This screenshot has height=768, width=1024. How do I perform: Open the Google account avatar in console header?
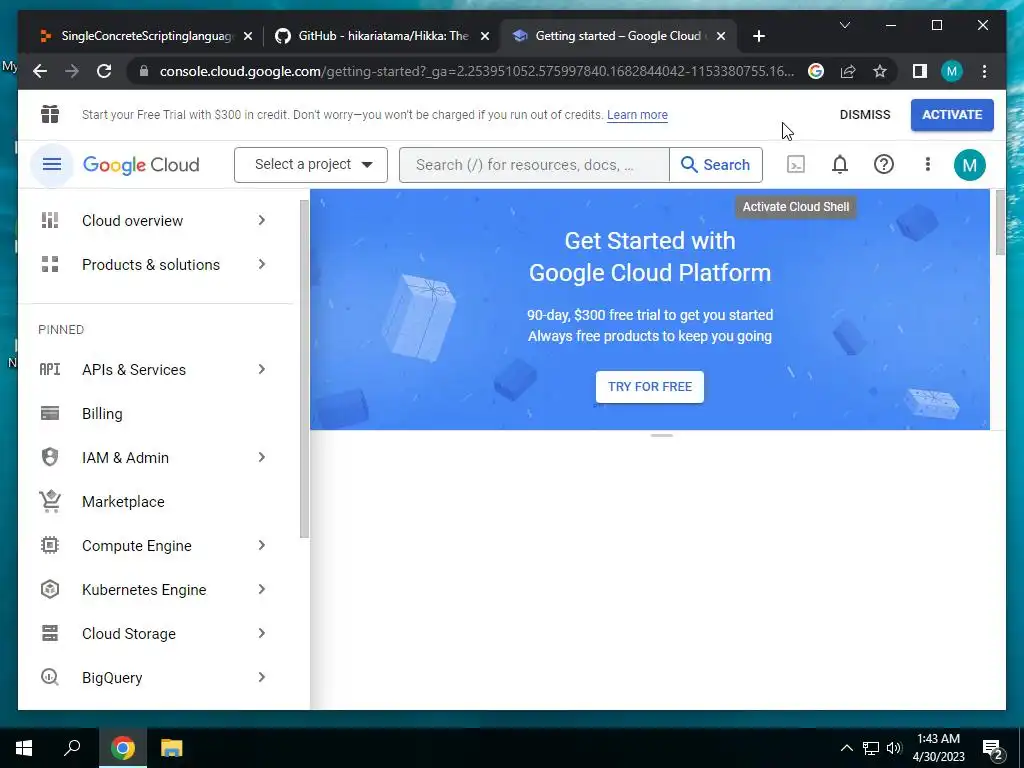(970, 165)
